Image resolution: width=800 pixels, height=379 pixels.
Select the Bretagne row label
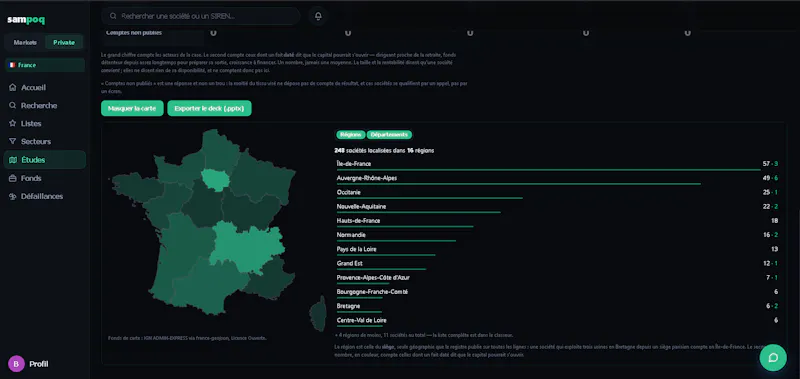(348, 306)
